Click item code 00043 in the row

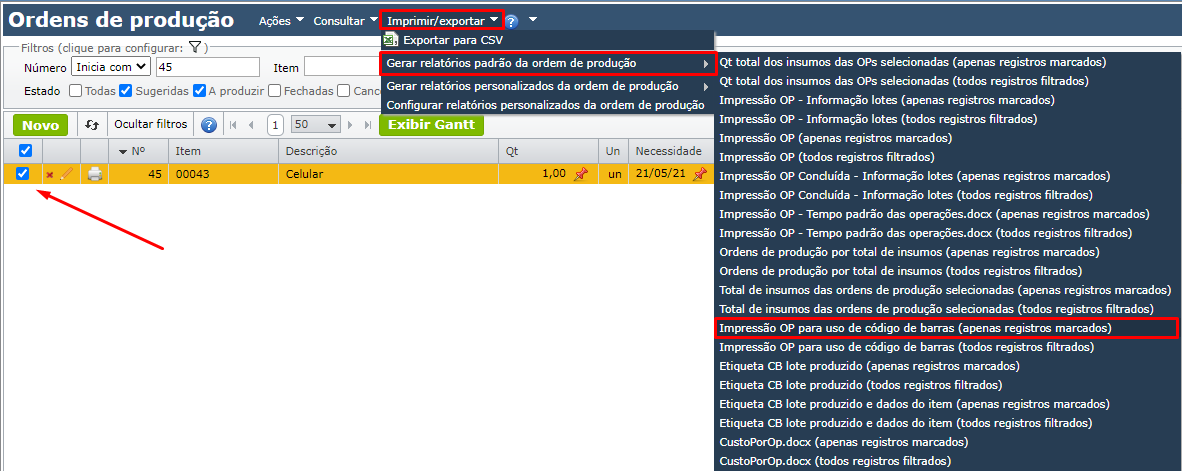[192, 174]
